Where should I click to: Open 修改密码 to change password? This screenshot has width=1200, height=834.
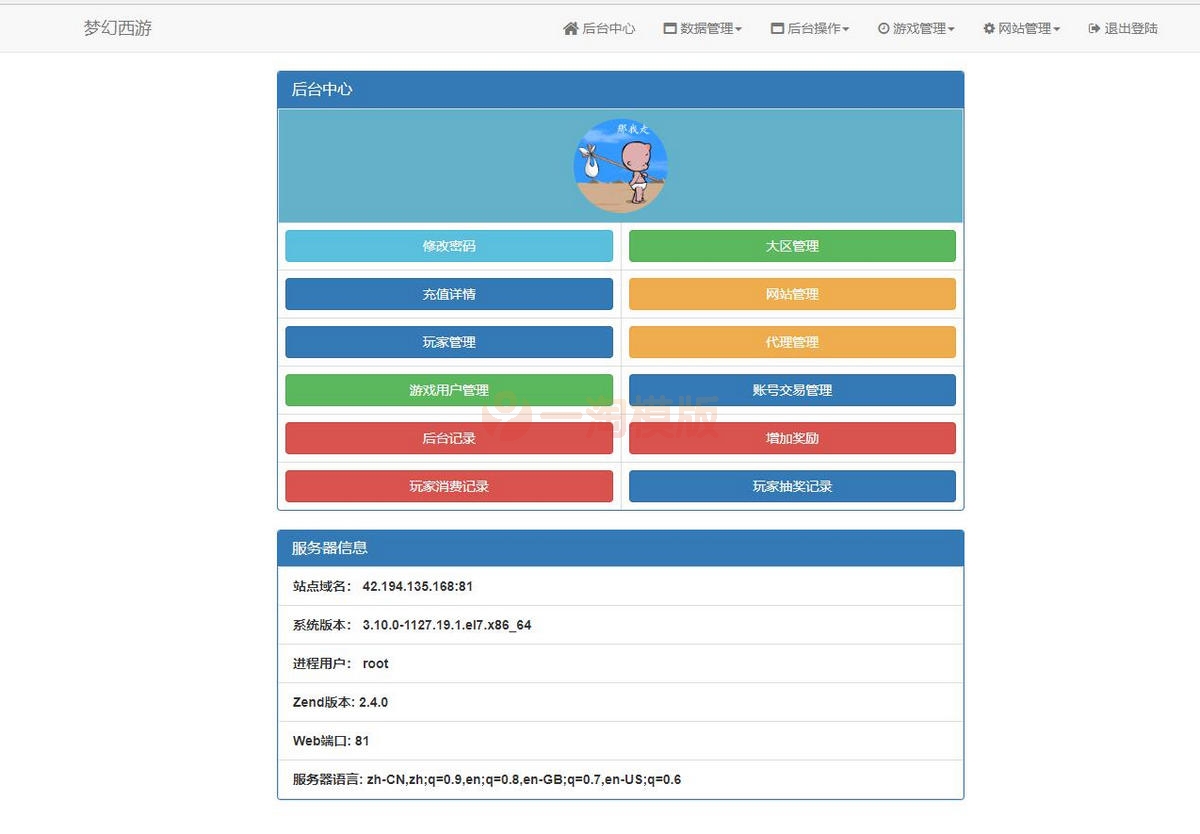pos(448,245)
